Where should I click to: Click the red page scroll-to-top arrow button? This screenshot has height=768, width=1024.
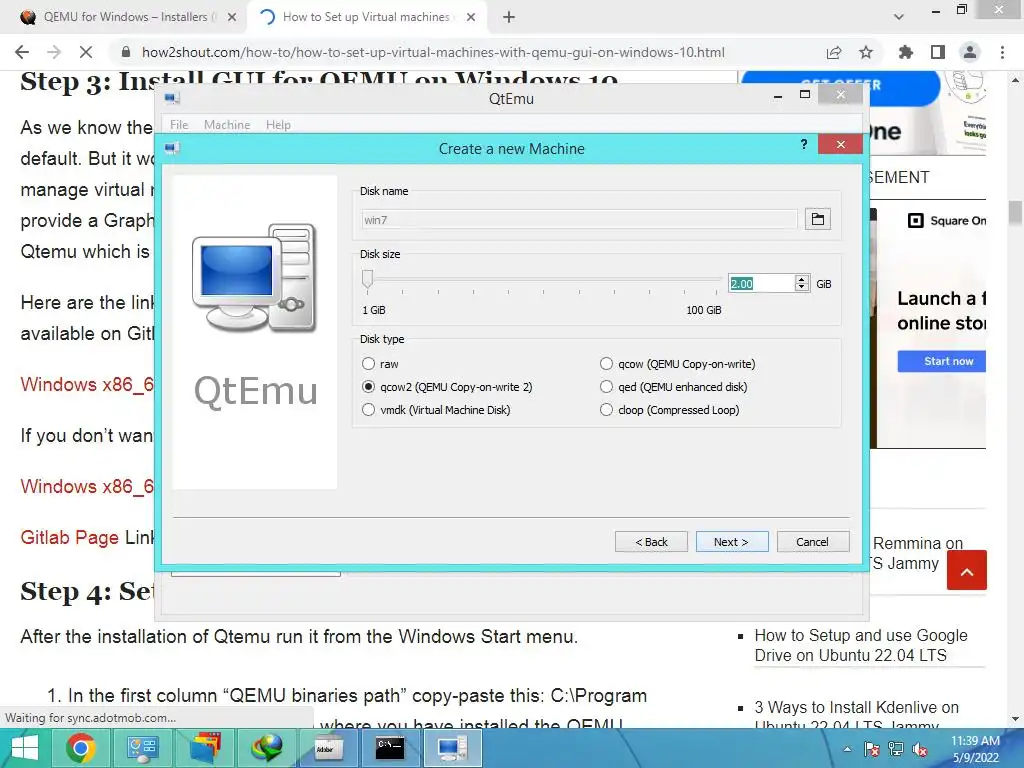[x=967, y=570]
